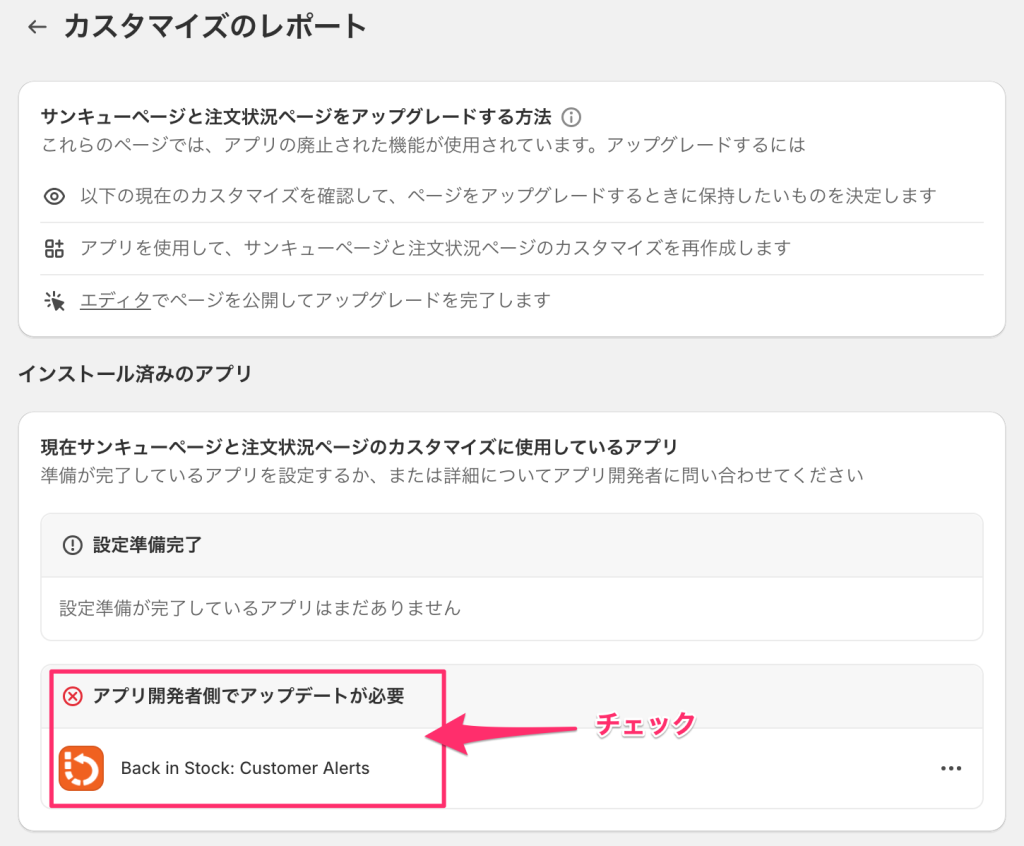
Task: Open the info tooltip next to upgrade heading
Action: [570, 117]
